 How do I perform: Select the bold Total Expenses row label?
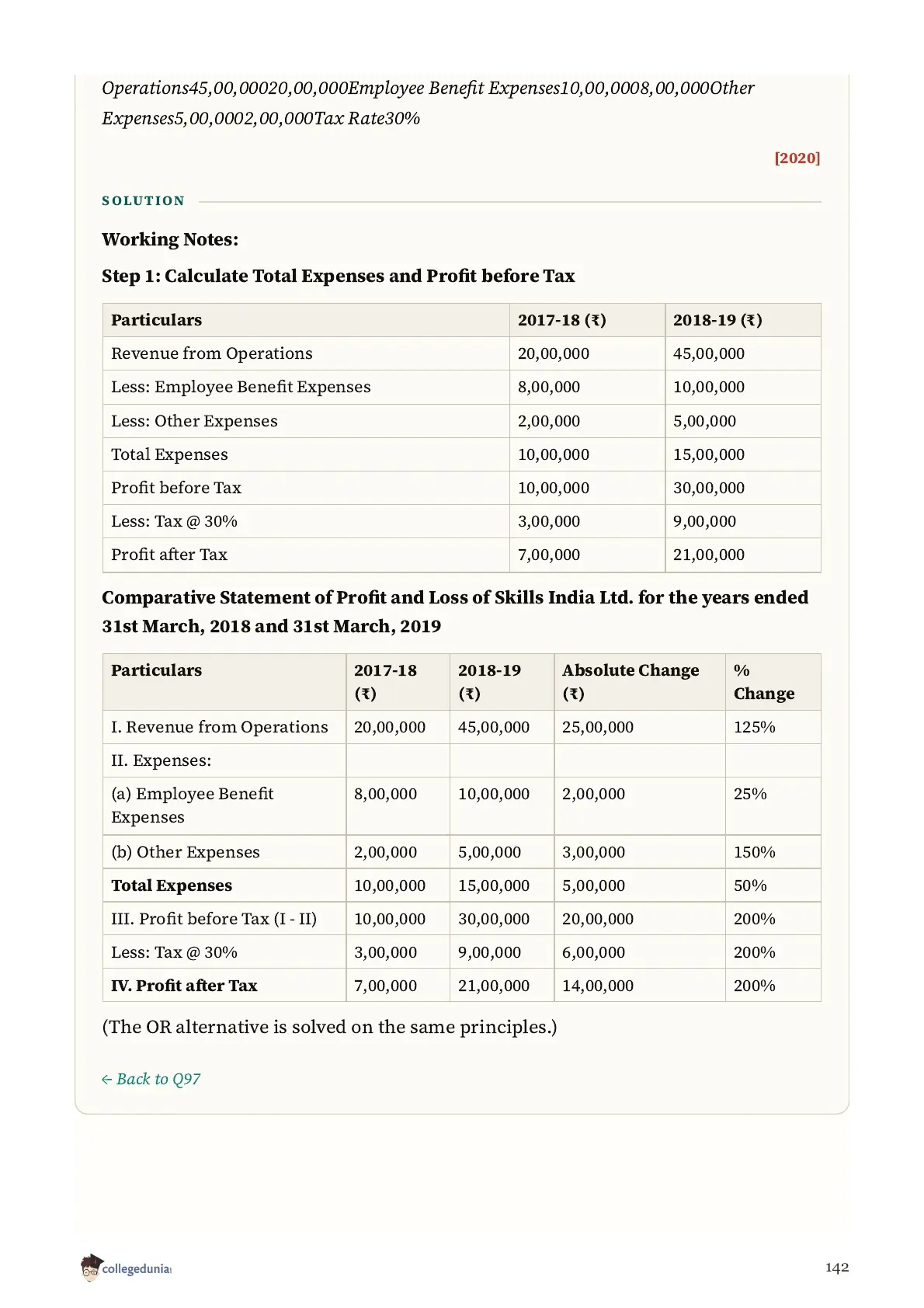coord(172,885)
